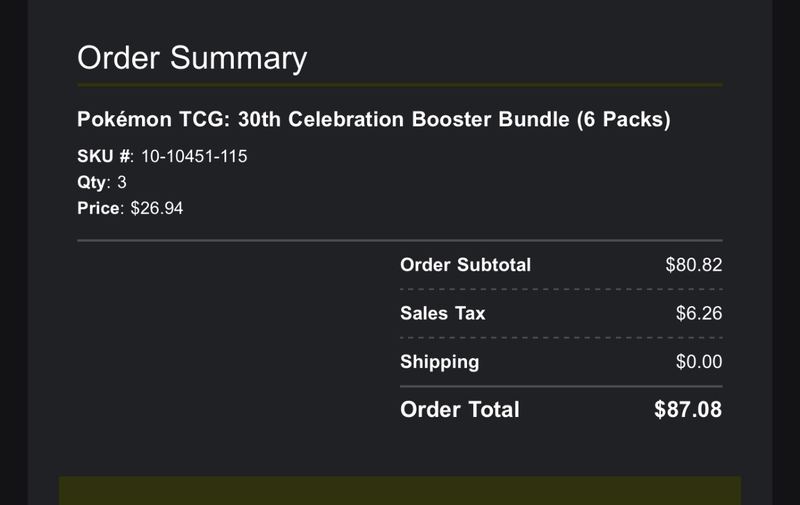Click the SKU # label

point(105,156)
